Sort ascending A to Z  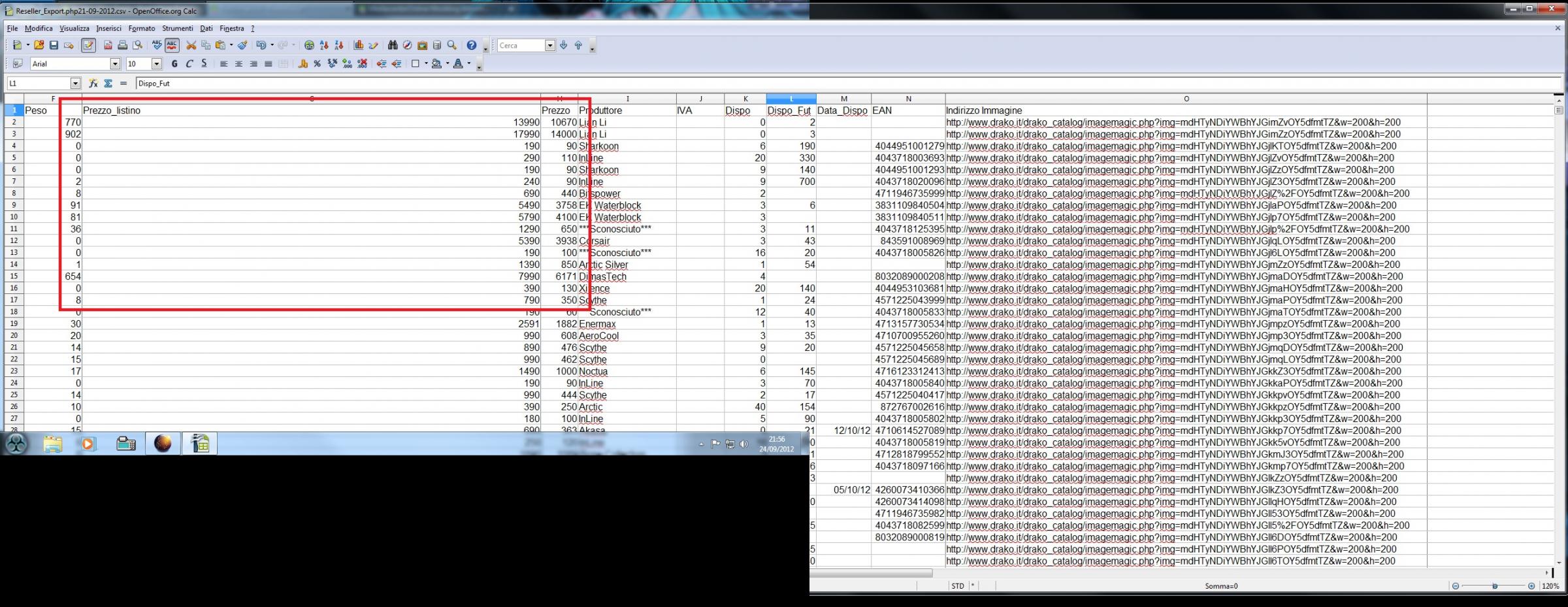click(x=324, y=45)
